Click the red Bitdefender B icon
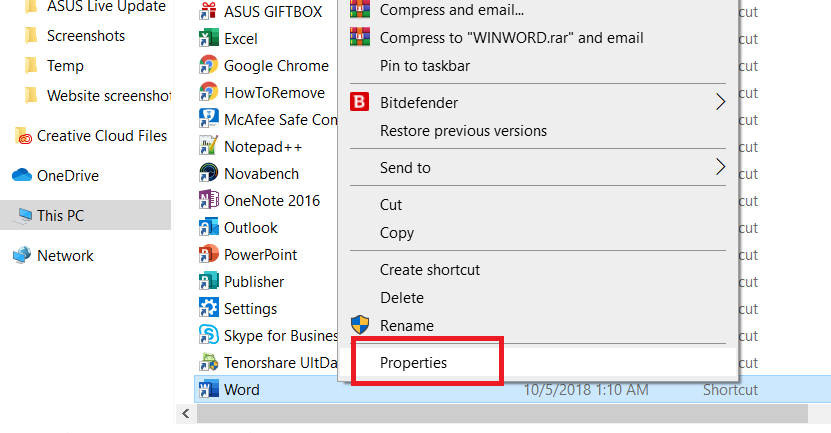 [x=359, y=102]
